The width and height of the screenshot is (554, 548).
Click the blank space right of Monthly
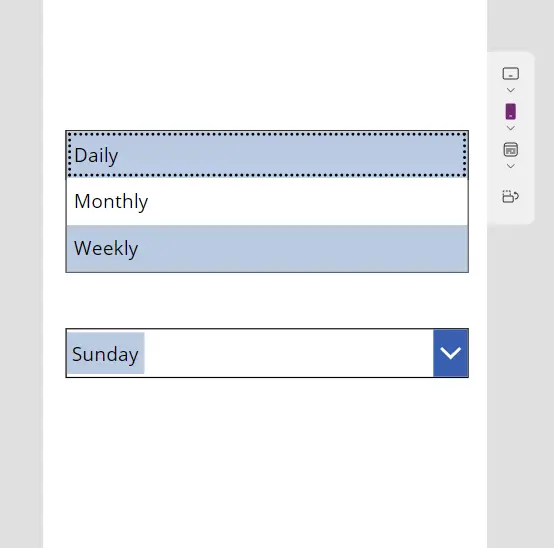tap(307, 201)
